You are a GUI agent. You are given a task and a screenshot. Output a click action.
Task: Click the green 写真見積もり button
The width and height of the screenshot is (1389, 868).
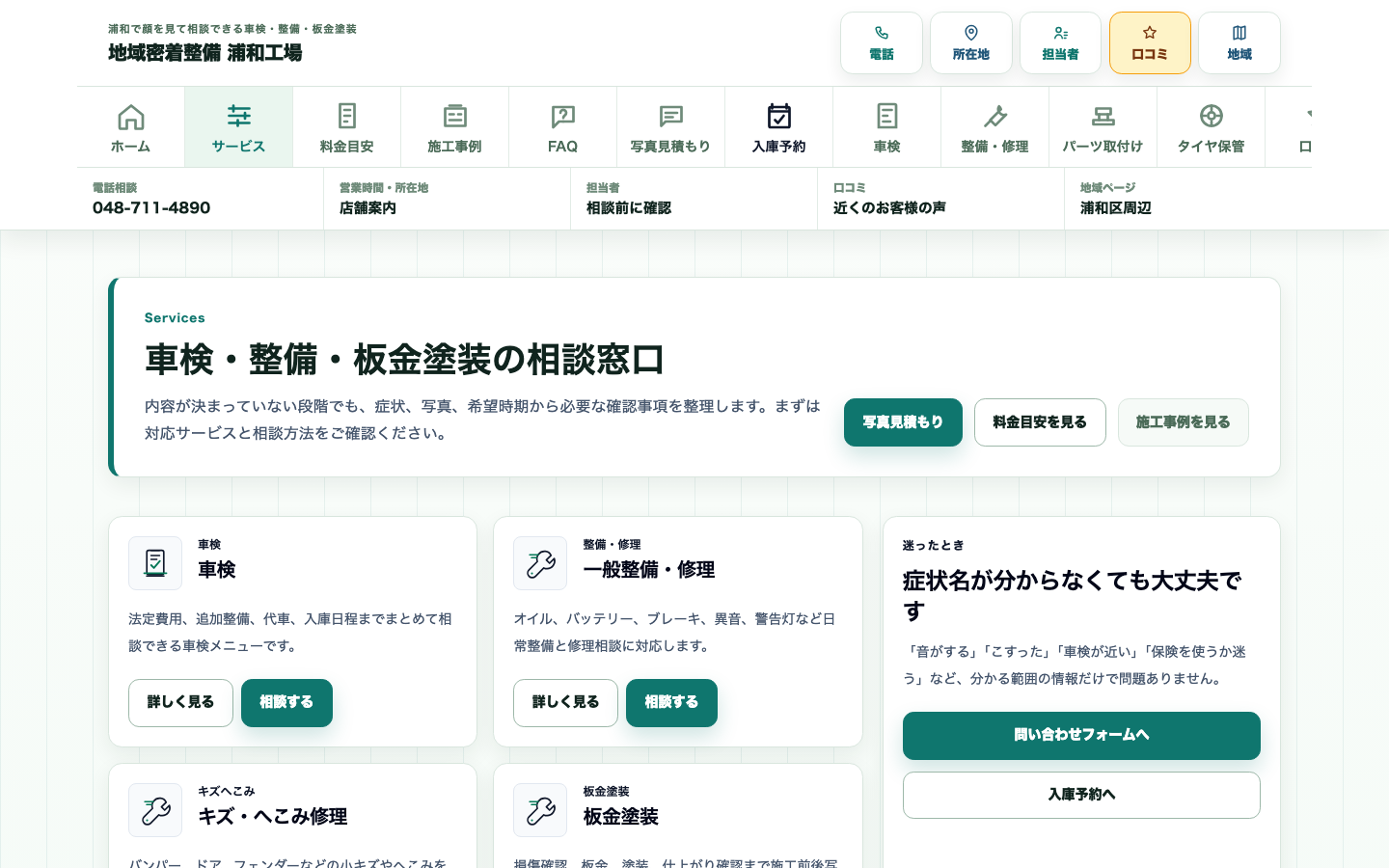click(x=903, y=422)
